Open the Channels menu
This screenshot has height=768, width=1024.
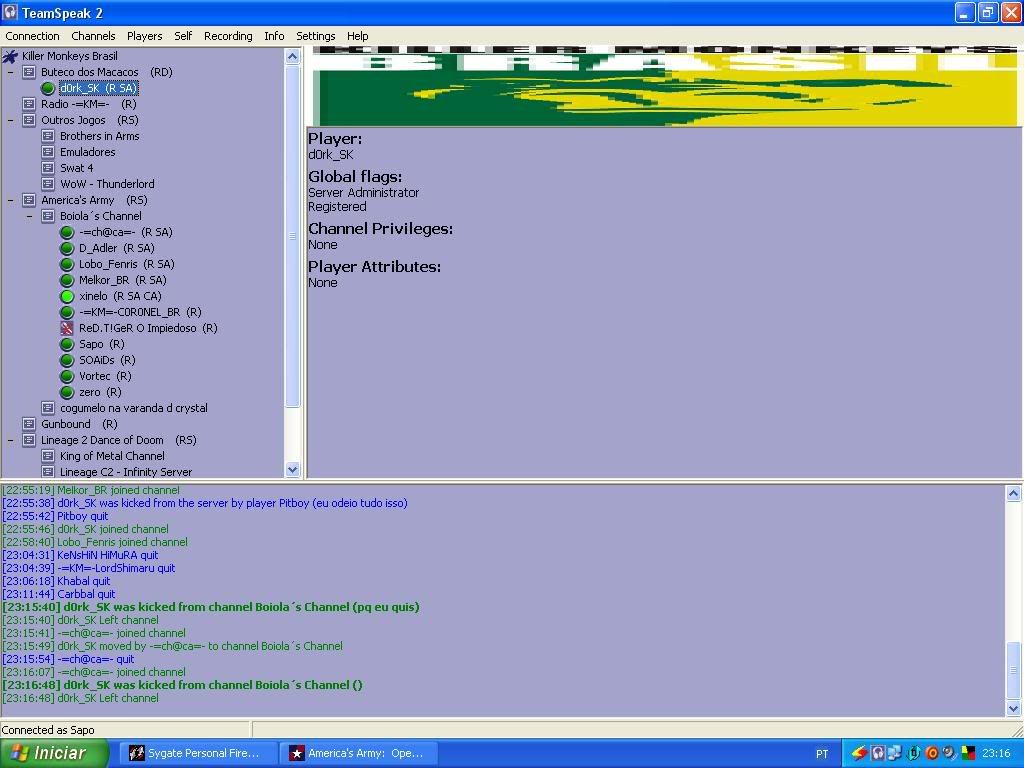(x=93, y=36)
